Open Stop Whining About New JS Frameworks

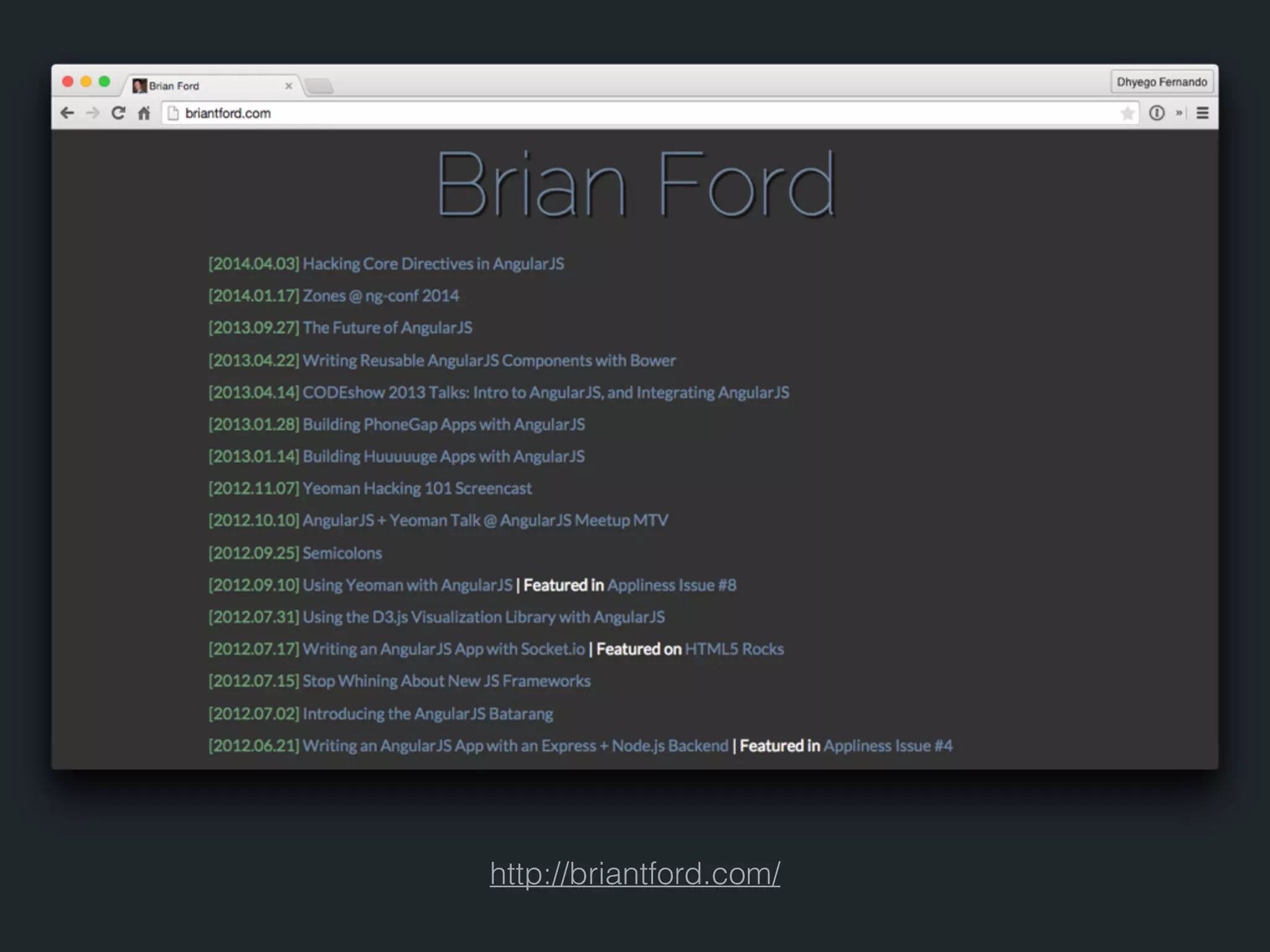(446, 681)
